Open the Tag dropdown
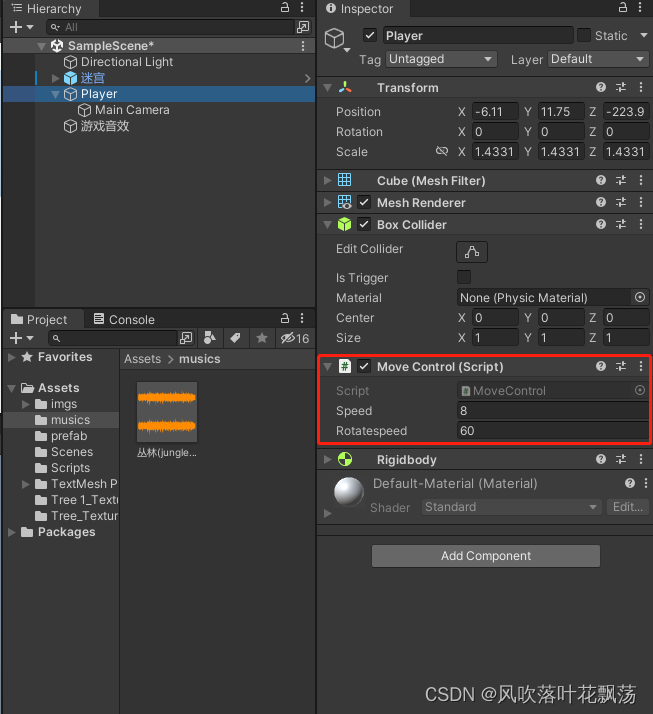 click(441, 59)
